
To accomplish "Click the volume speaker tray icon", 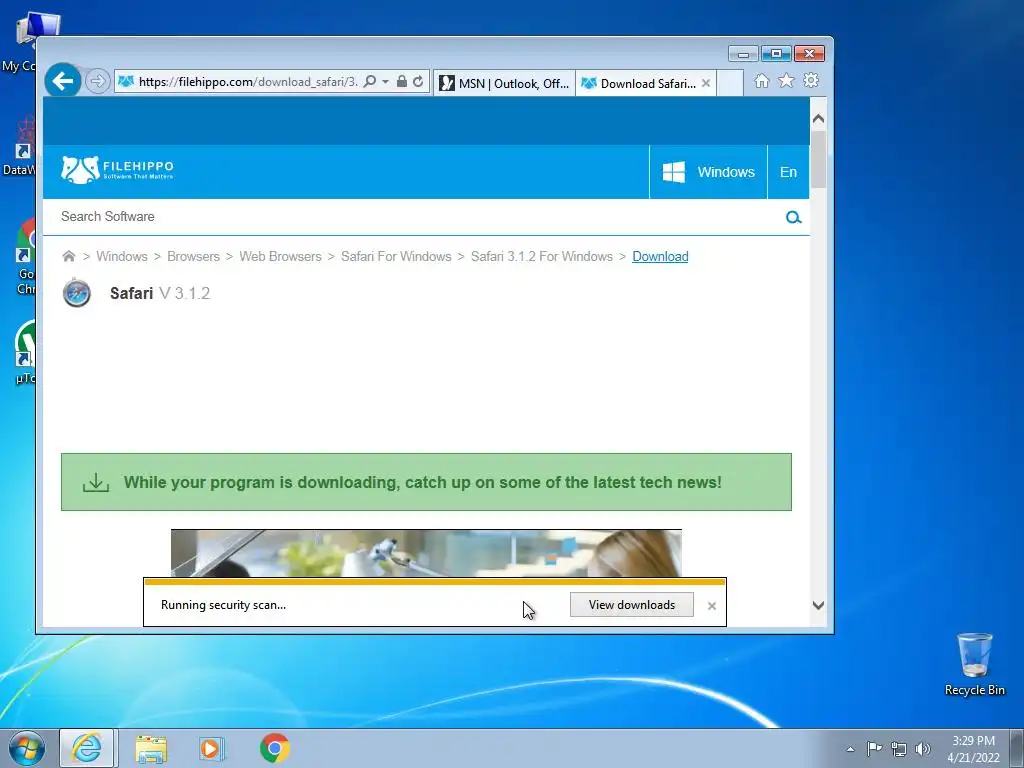I will (x=923, y=749).
